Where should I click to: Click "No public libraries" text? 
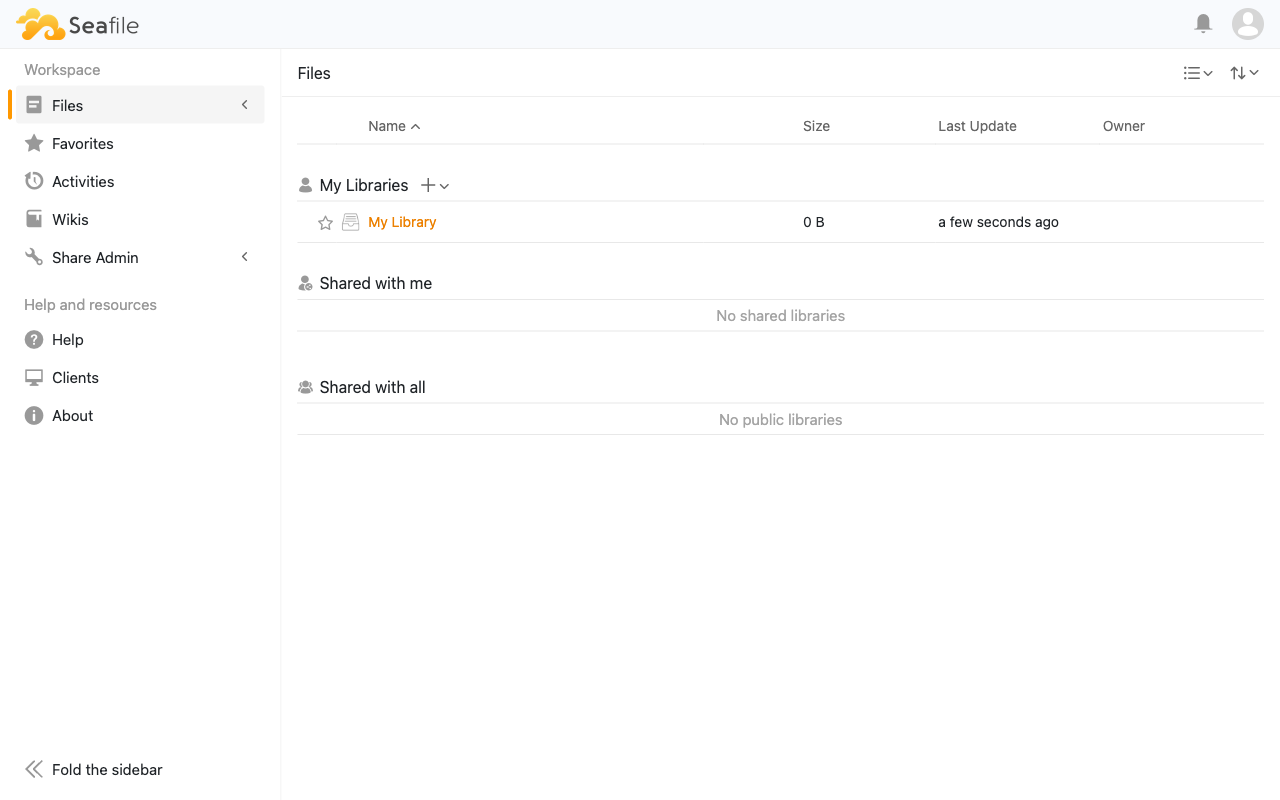tap(781, 419)
